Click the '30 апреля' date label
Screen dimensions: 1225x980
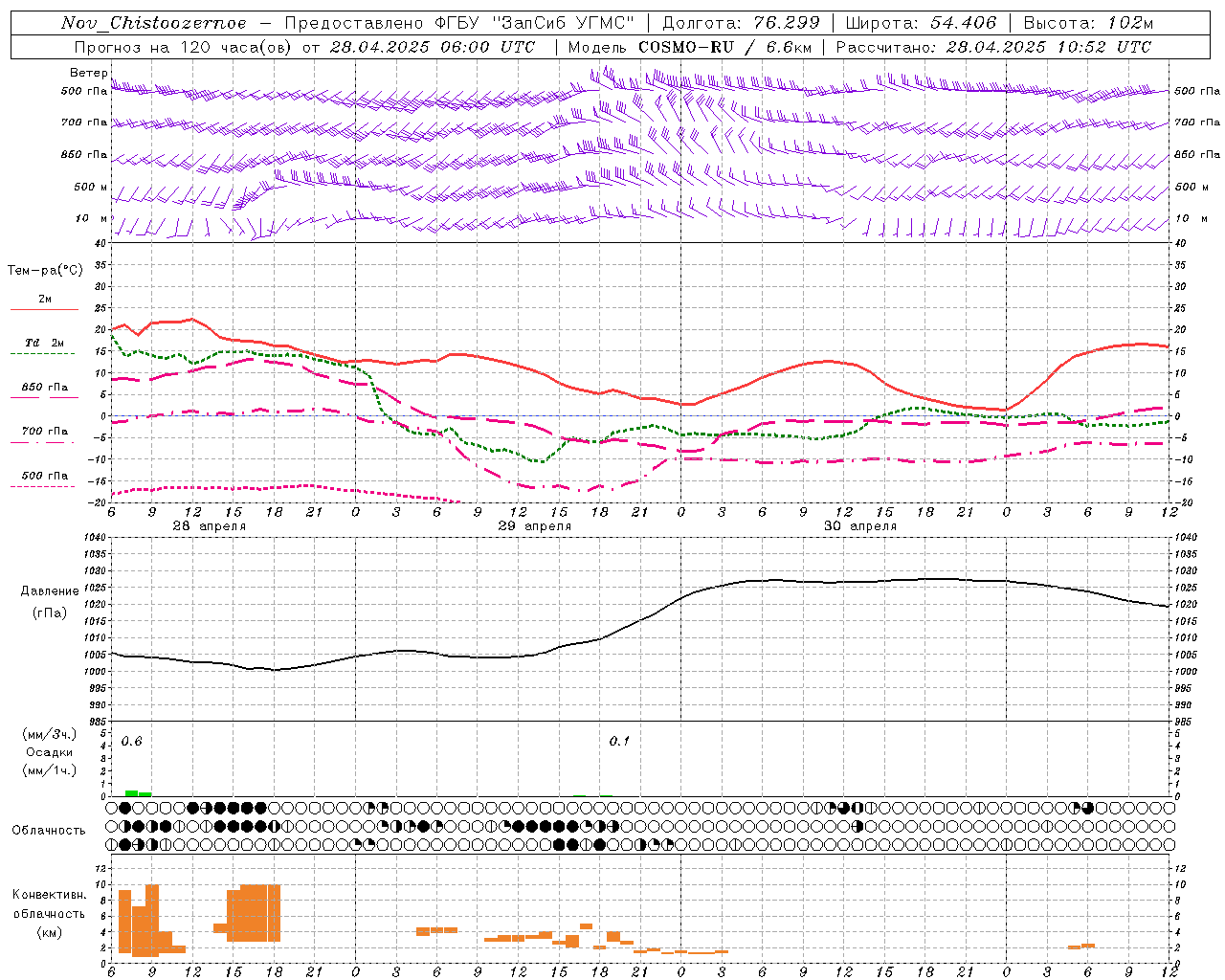pyautogui.click(x=859, y=526)
